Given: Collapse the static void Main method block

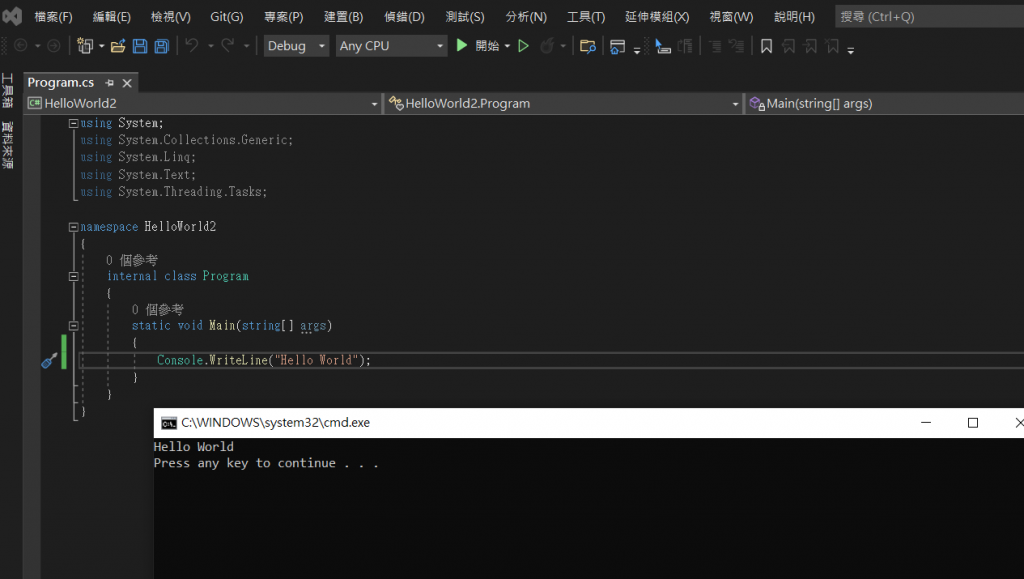Looking at the screenshot, I should [x=74, y=326].
